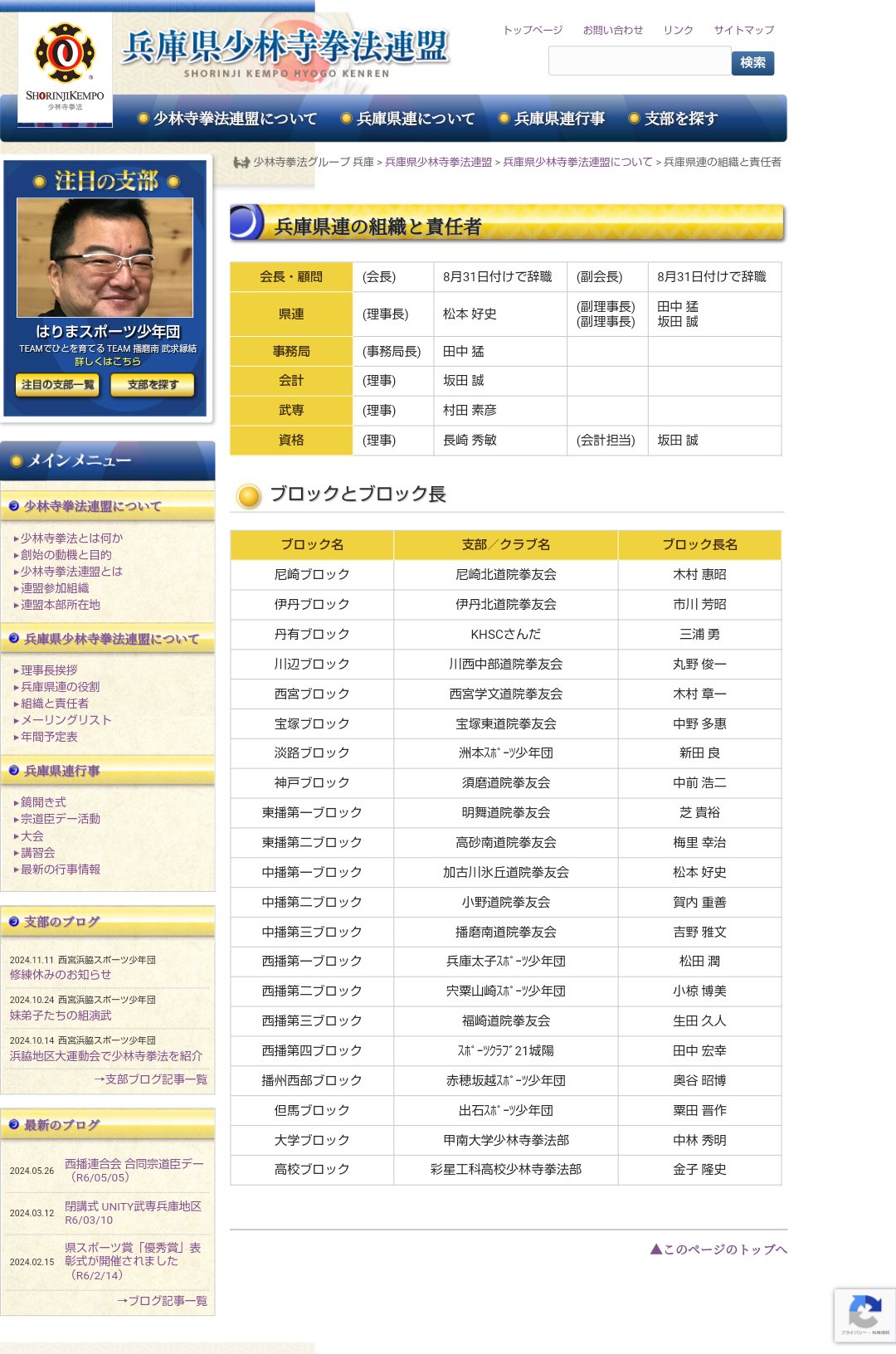
Task: Open sidebar link 創始の動機と目的
Action: pyautogui.click(x=66, y=555)
